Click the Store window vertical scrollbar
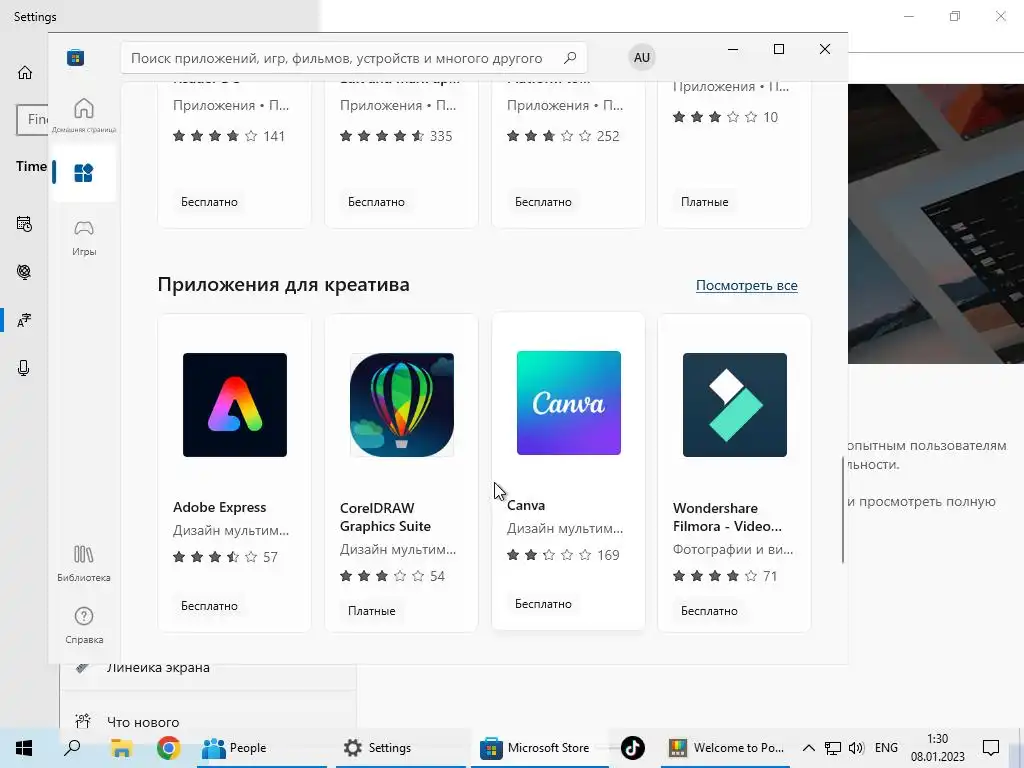The width and height of the screenshot is (1024, 768). click(x=843, y=509)
